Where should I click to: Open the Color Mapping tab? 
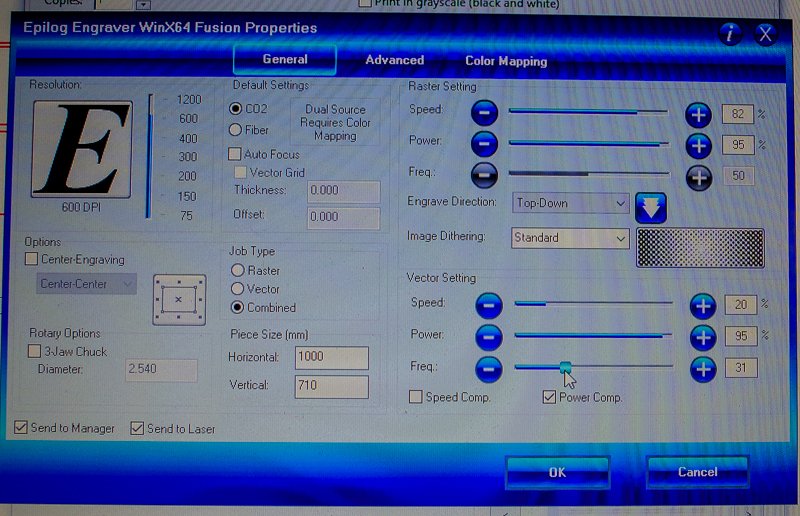click(x=506, y=61)
